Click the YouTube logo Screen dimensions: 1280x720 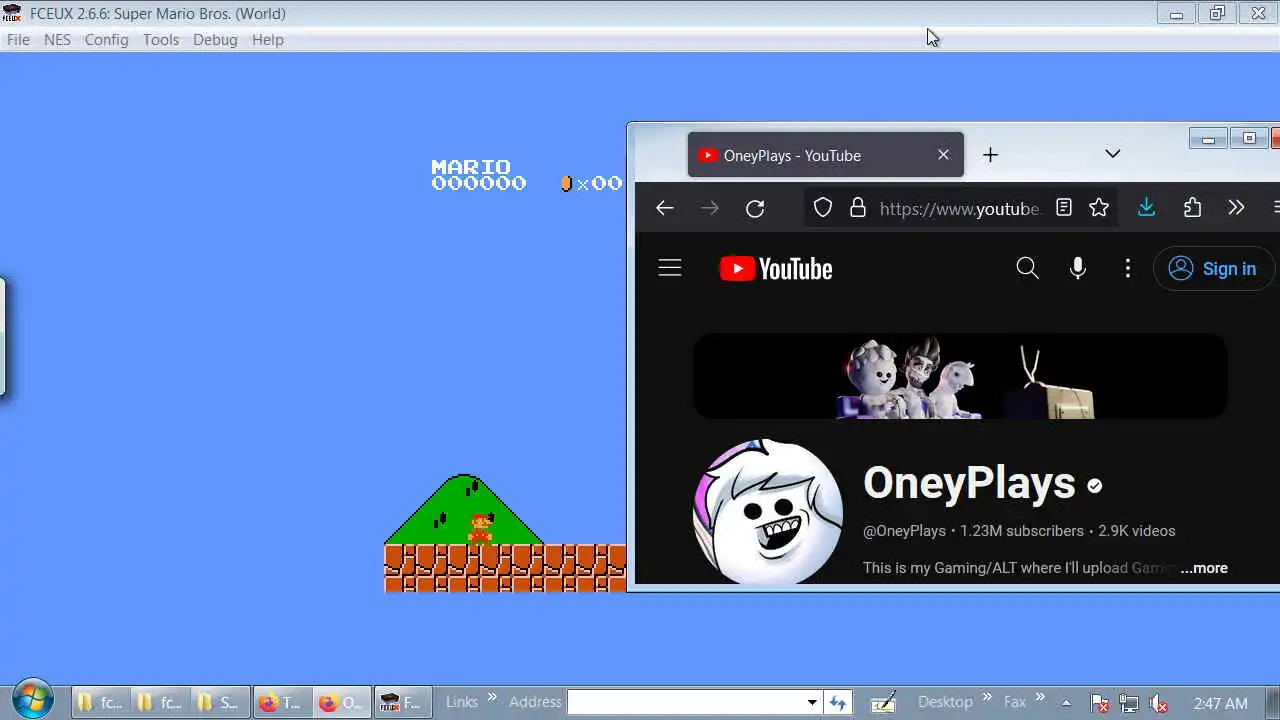(776, 269)
